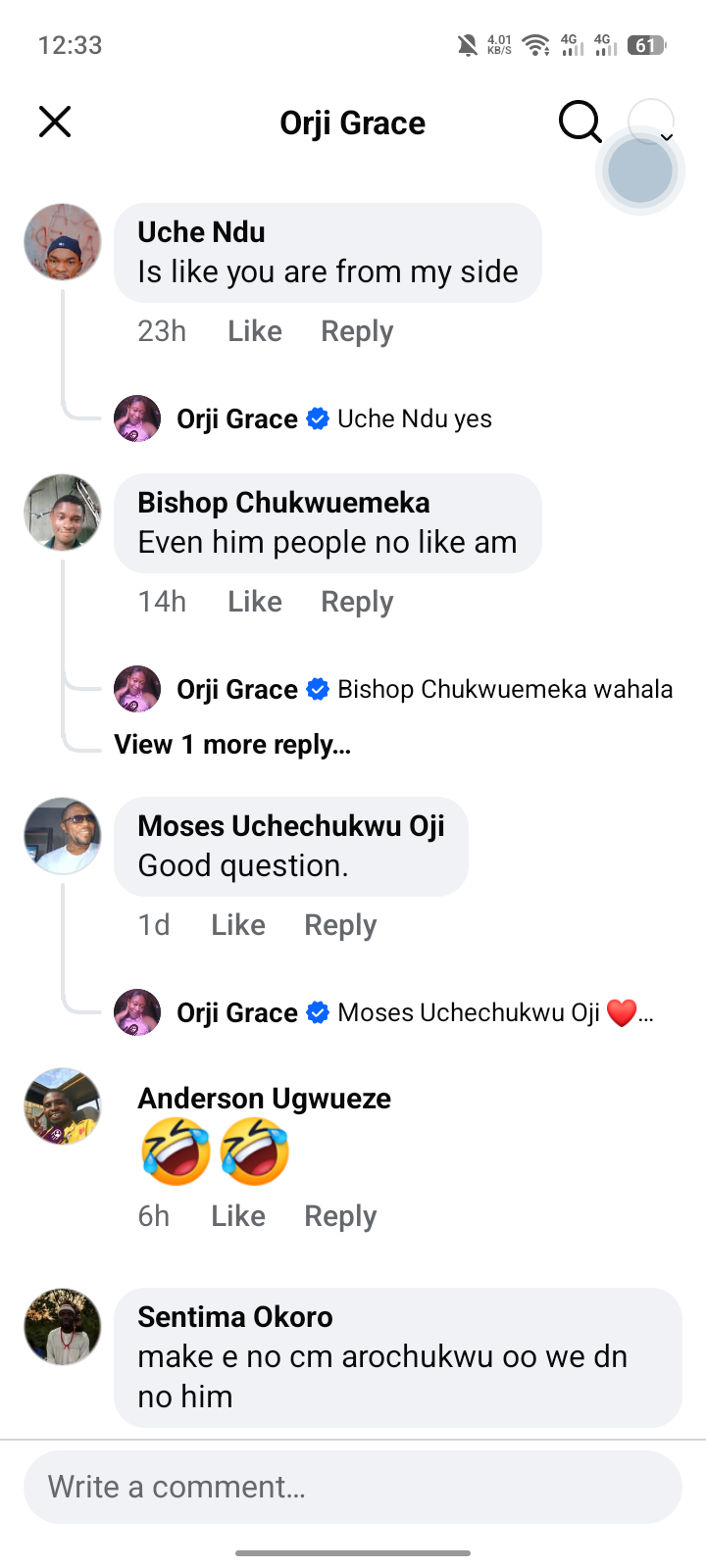Viewport: 706px width, 1568px height.
Task: Focus the Write a comment field
Action: pos(353,1487)
